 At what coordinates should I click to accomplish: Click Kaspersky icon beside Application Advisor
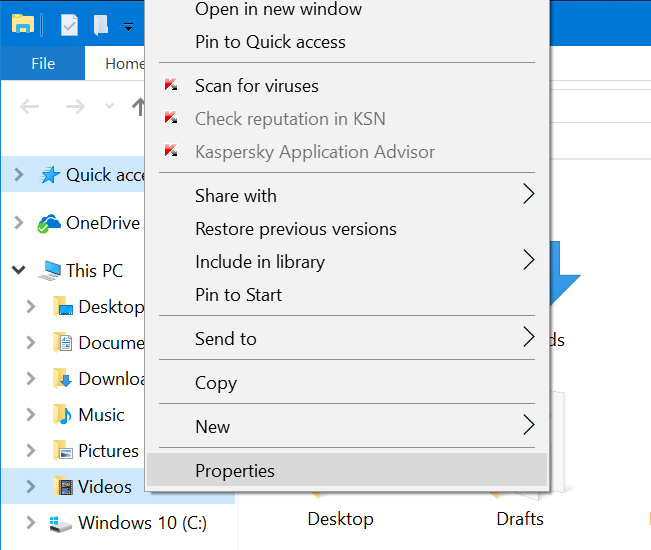click(x=171, y=150)
